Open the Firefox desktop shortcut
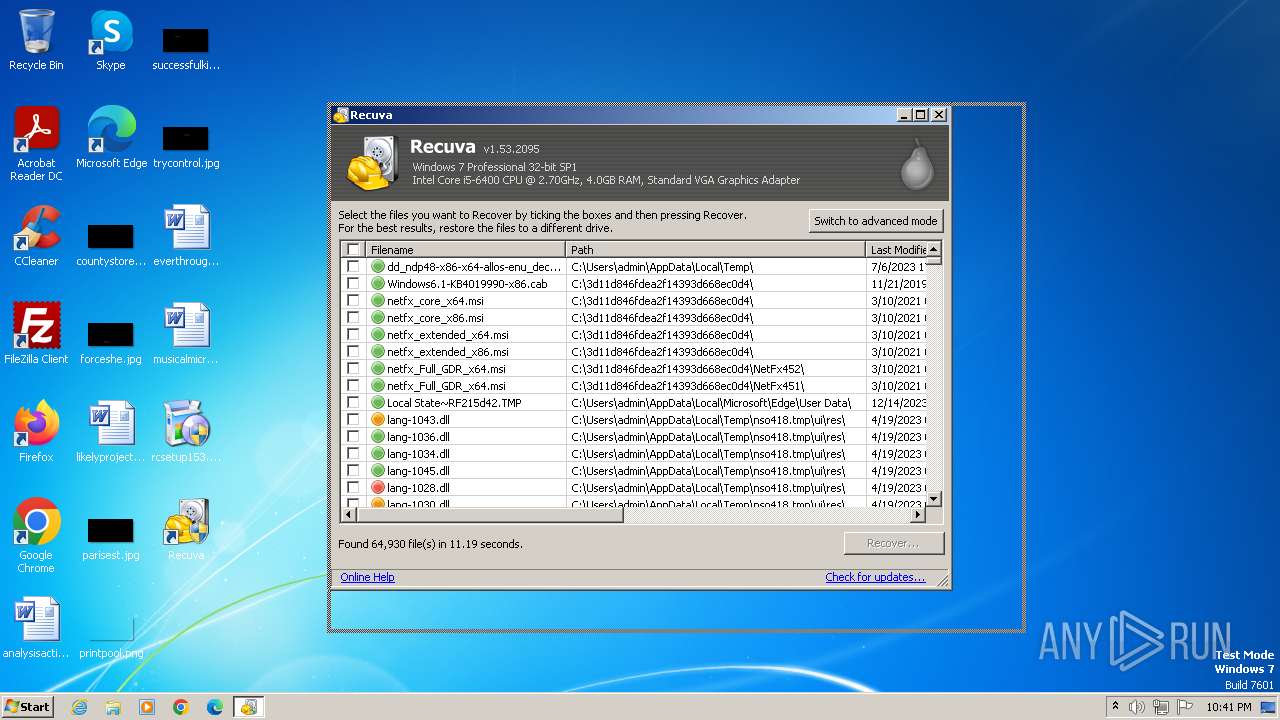The height and width of the screenshot is (720, 1280). point(36,431)
